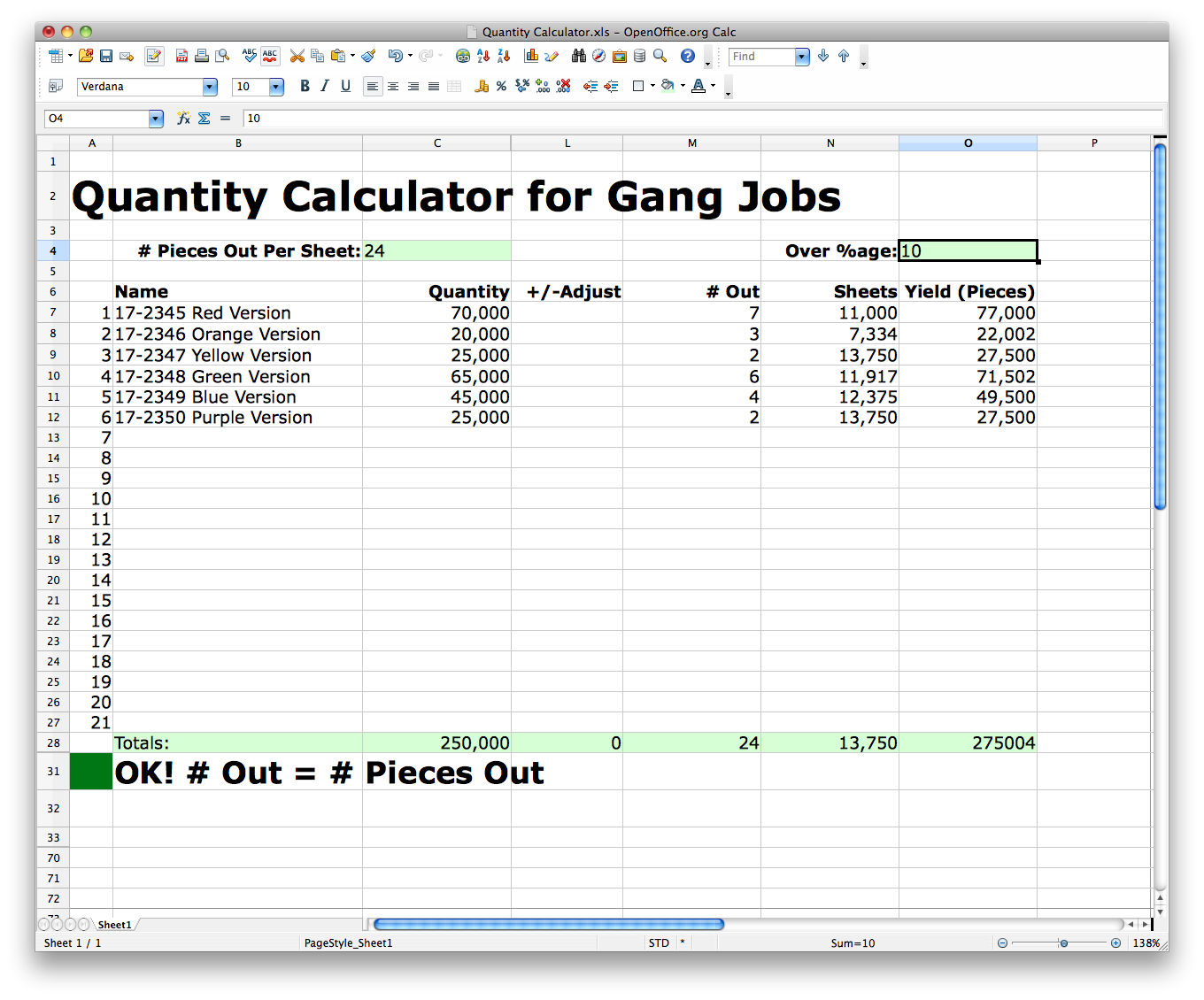
Task: Click the Sum sigma icon
Action: point(204,119)
